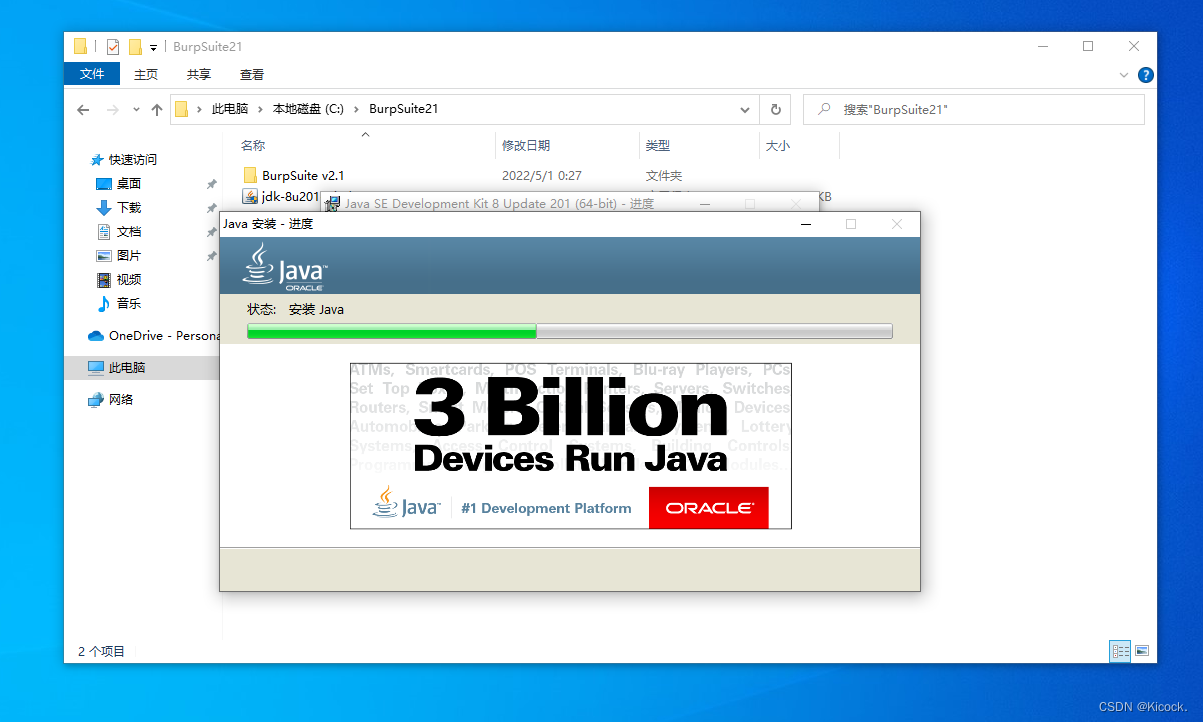The height and width of the screenshot is (722, 1203).
Task: Open 音乐 in the navigation pane
Action: [x=129, y=304]
